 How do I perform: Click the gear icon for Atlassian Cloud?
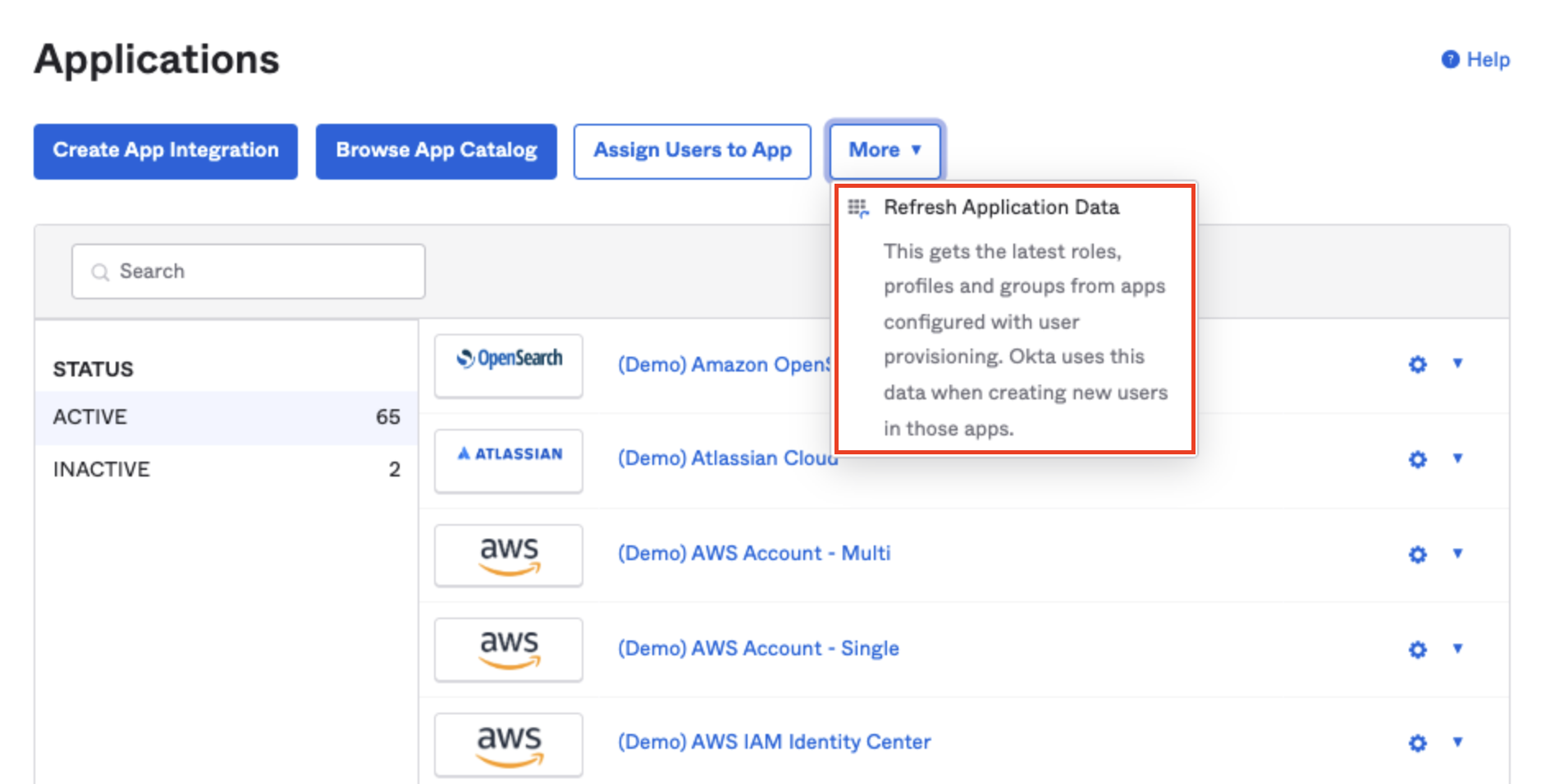tap(1417, 459)
